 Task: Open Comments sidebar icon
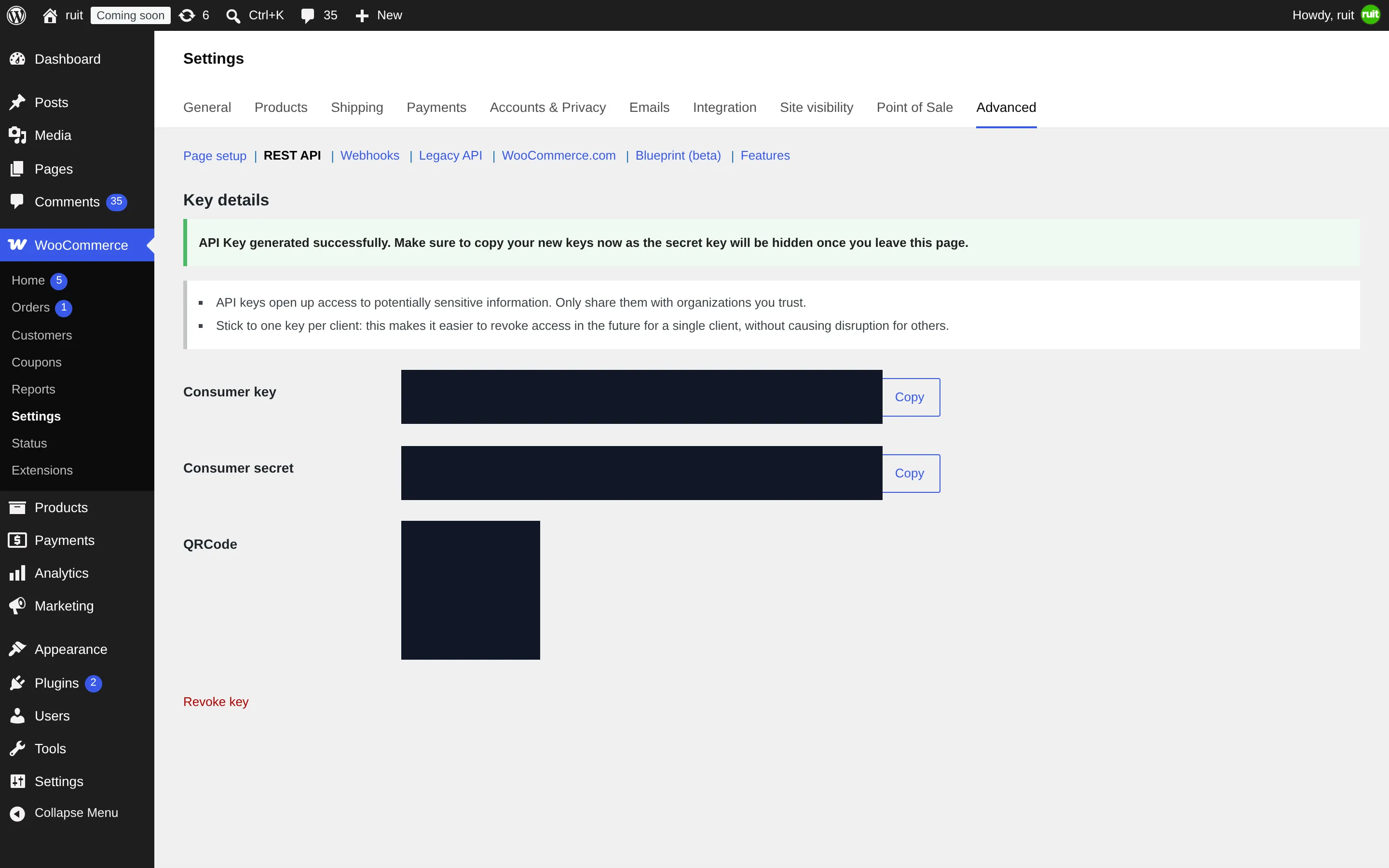pos(17,202)
